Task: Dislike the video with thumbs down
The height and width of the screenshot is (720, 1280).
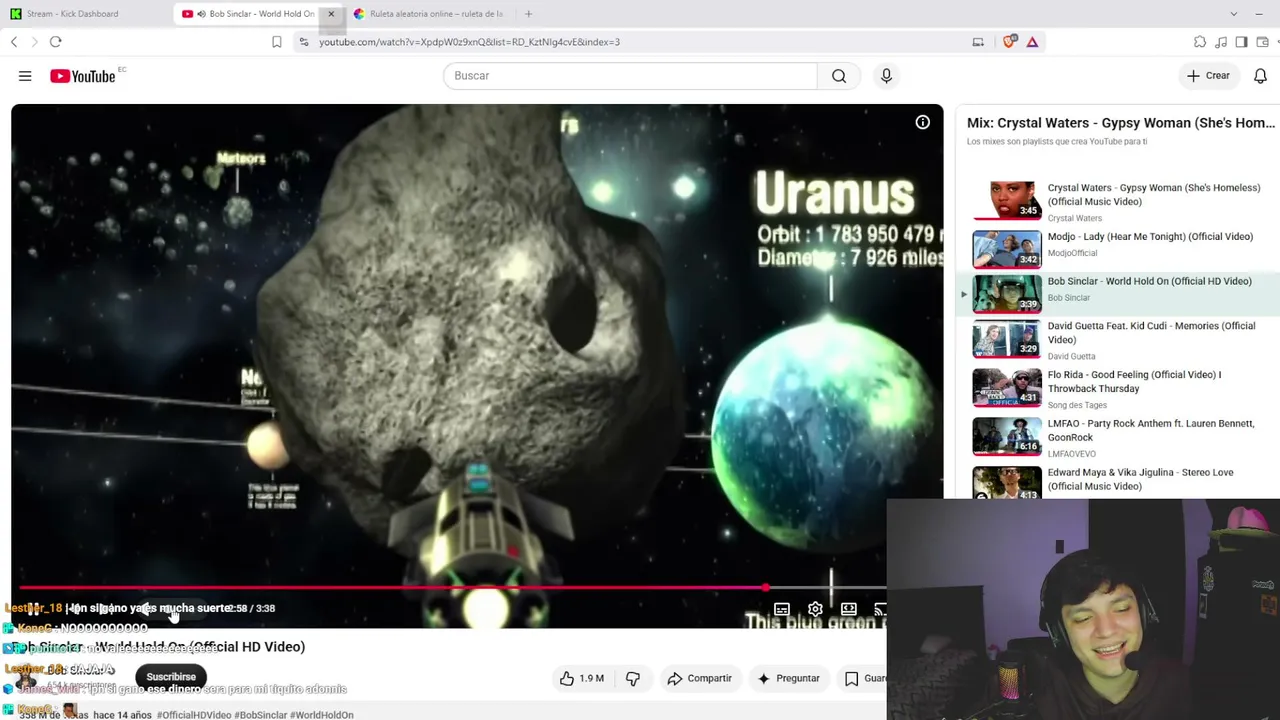Action: pyautogui.click(x=632, y=678)
